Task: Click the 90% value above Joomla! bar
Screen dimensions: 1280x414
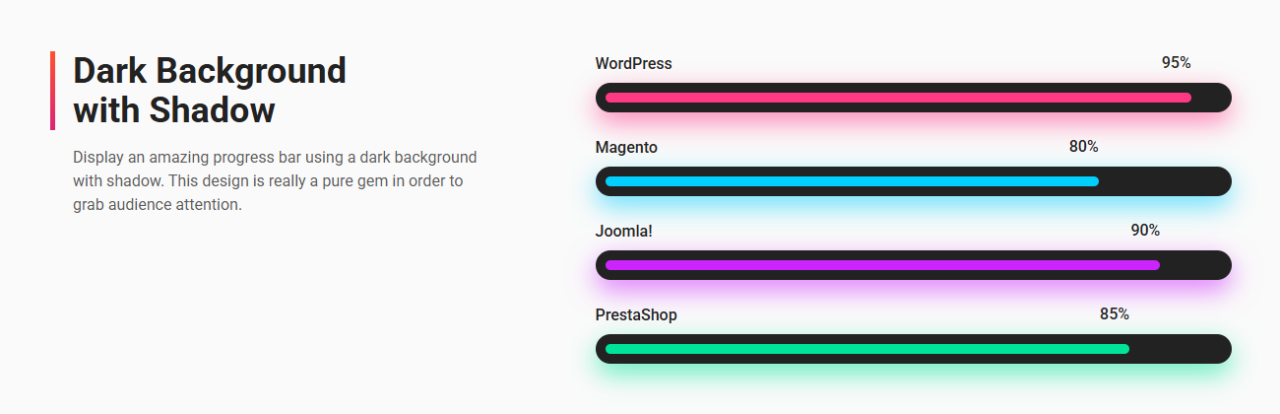Action: 1145,231
